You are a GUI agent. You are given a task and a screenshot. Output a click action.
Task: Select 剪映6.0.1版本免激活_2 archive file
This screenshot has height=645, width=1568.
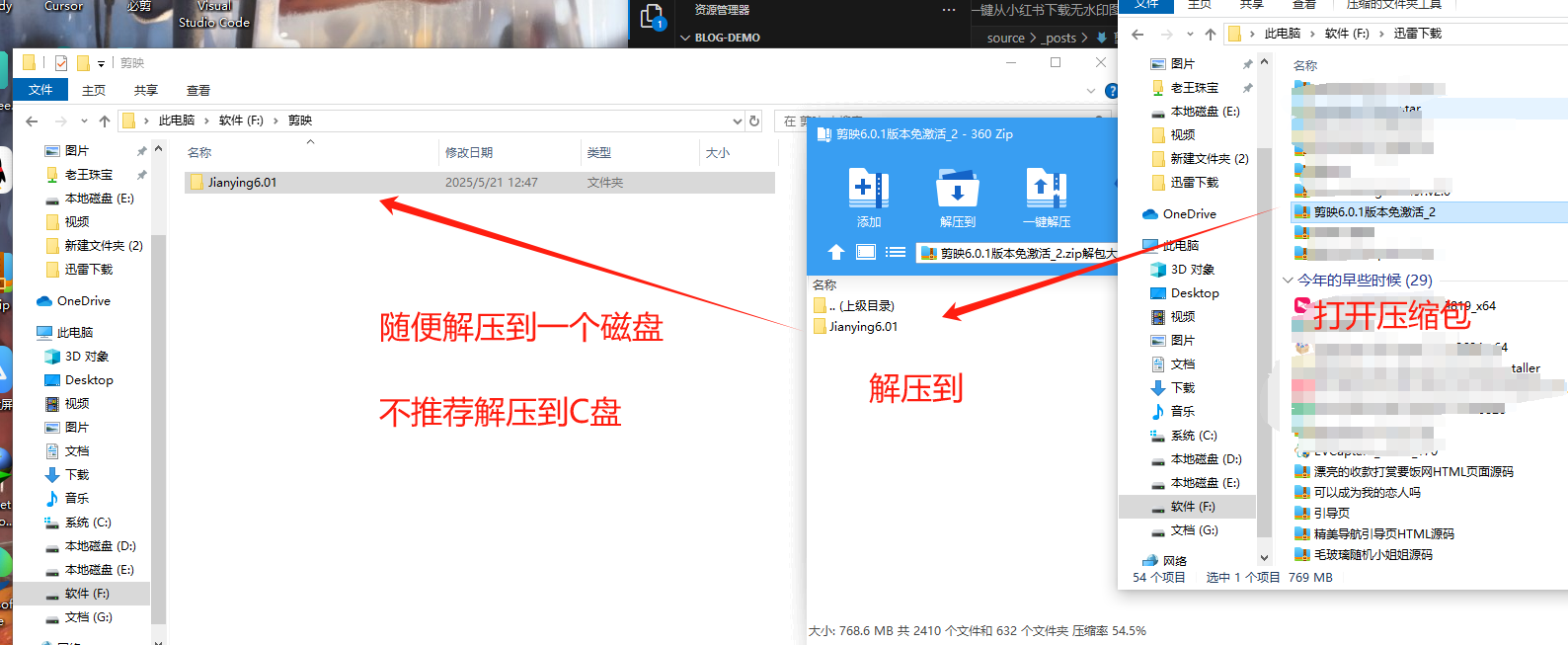point(1373,212)
